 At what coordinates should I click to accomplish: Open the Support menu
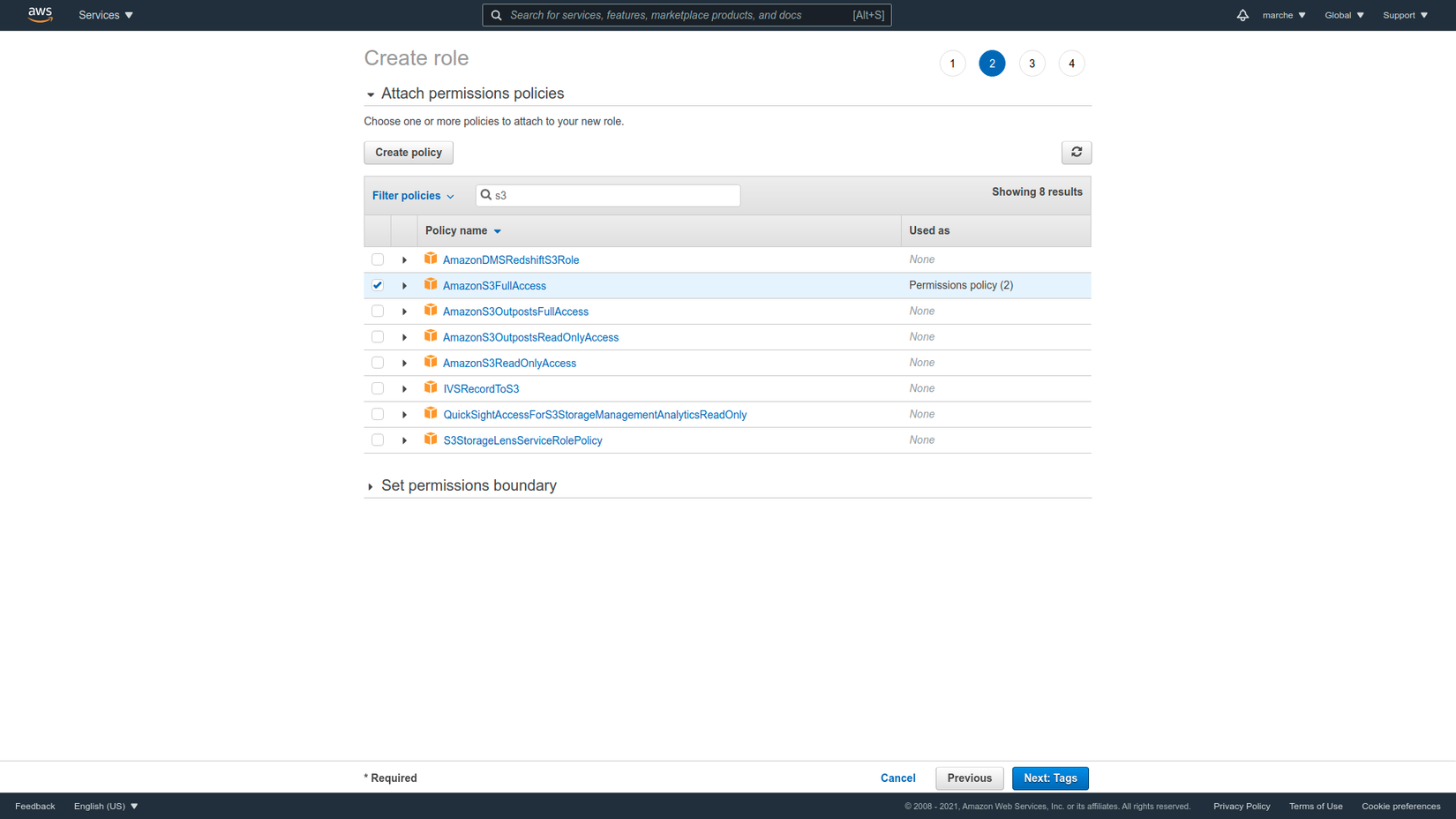point(1405,15)
